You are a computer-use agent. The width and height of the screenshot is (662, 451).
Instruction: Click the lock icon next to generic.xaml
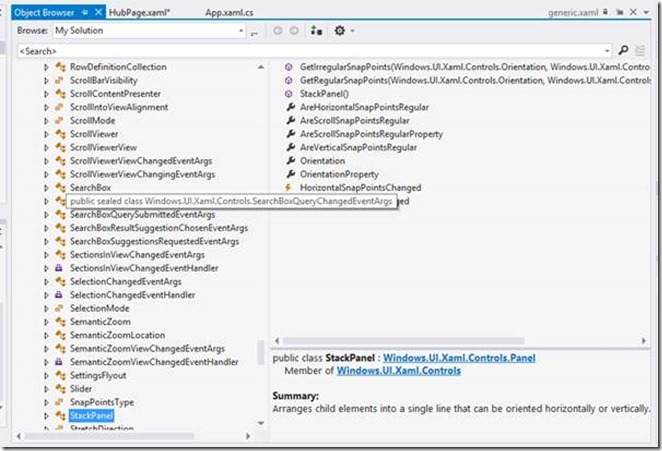605,12
